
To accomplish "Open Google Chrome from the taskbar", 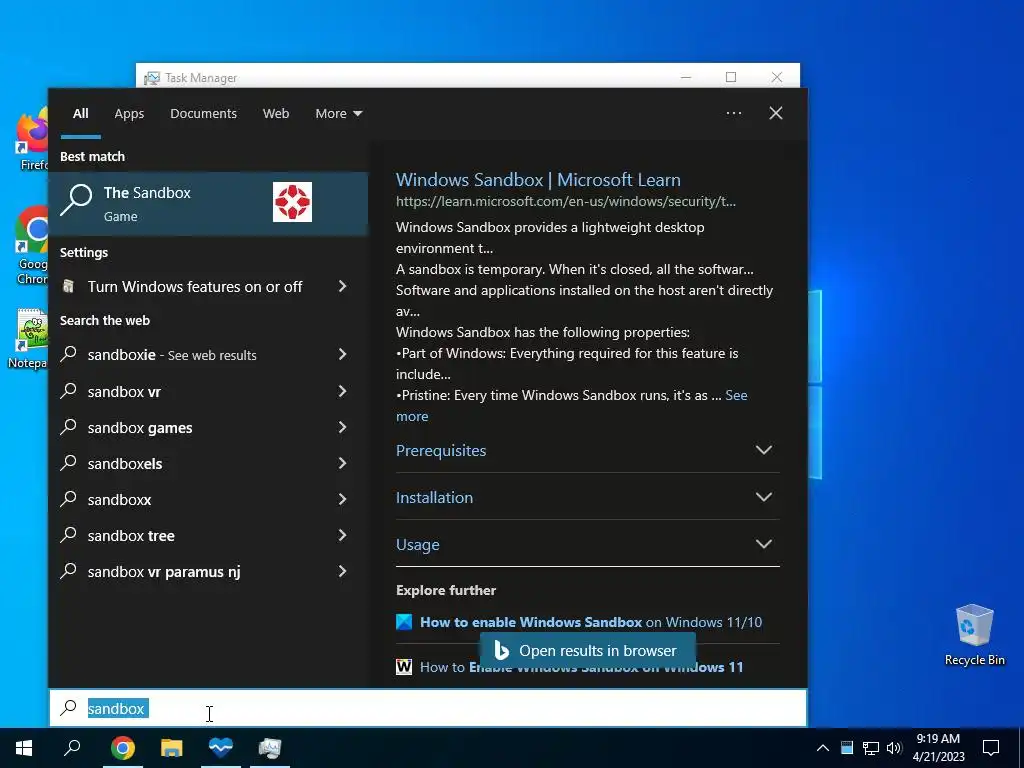I will pos(123,748).
